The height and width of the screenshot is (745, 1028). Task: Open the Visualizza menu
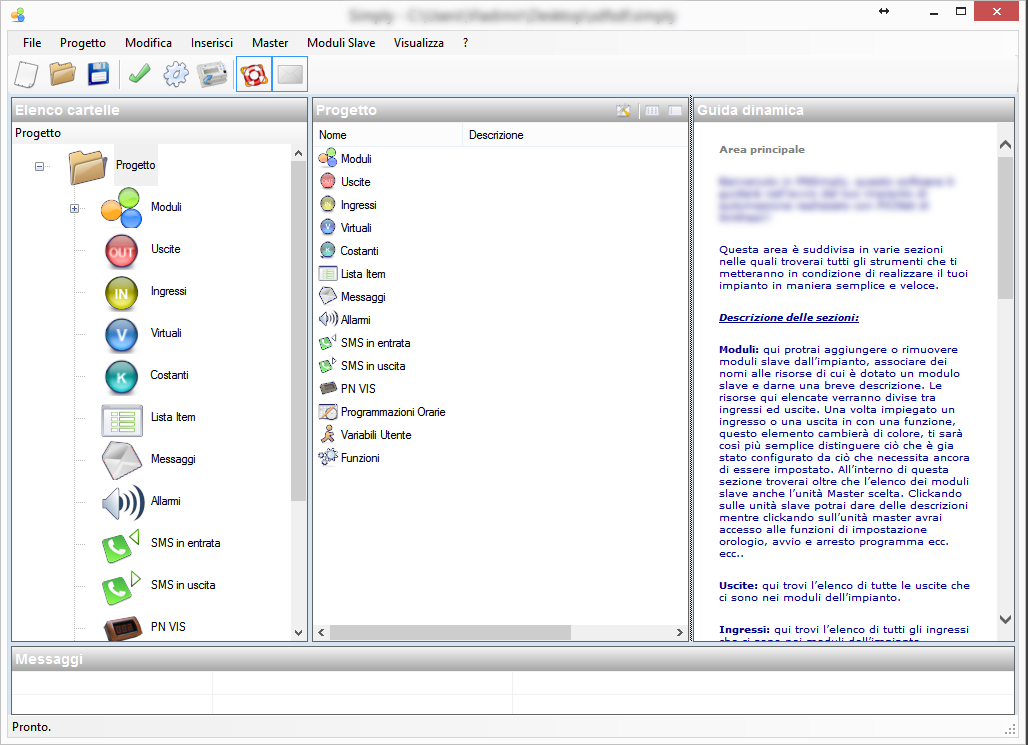[418, 43]
